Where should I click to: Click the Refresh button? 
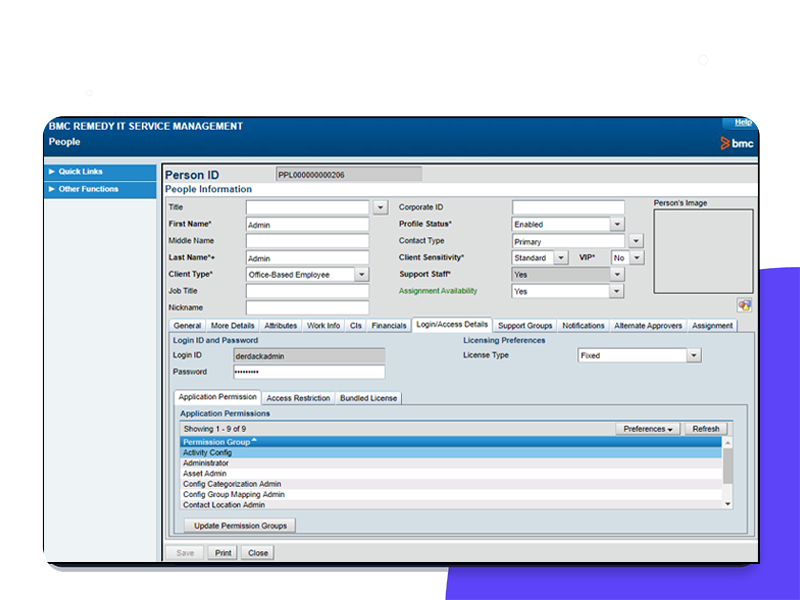tap(706, 429)
